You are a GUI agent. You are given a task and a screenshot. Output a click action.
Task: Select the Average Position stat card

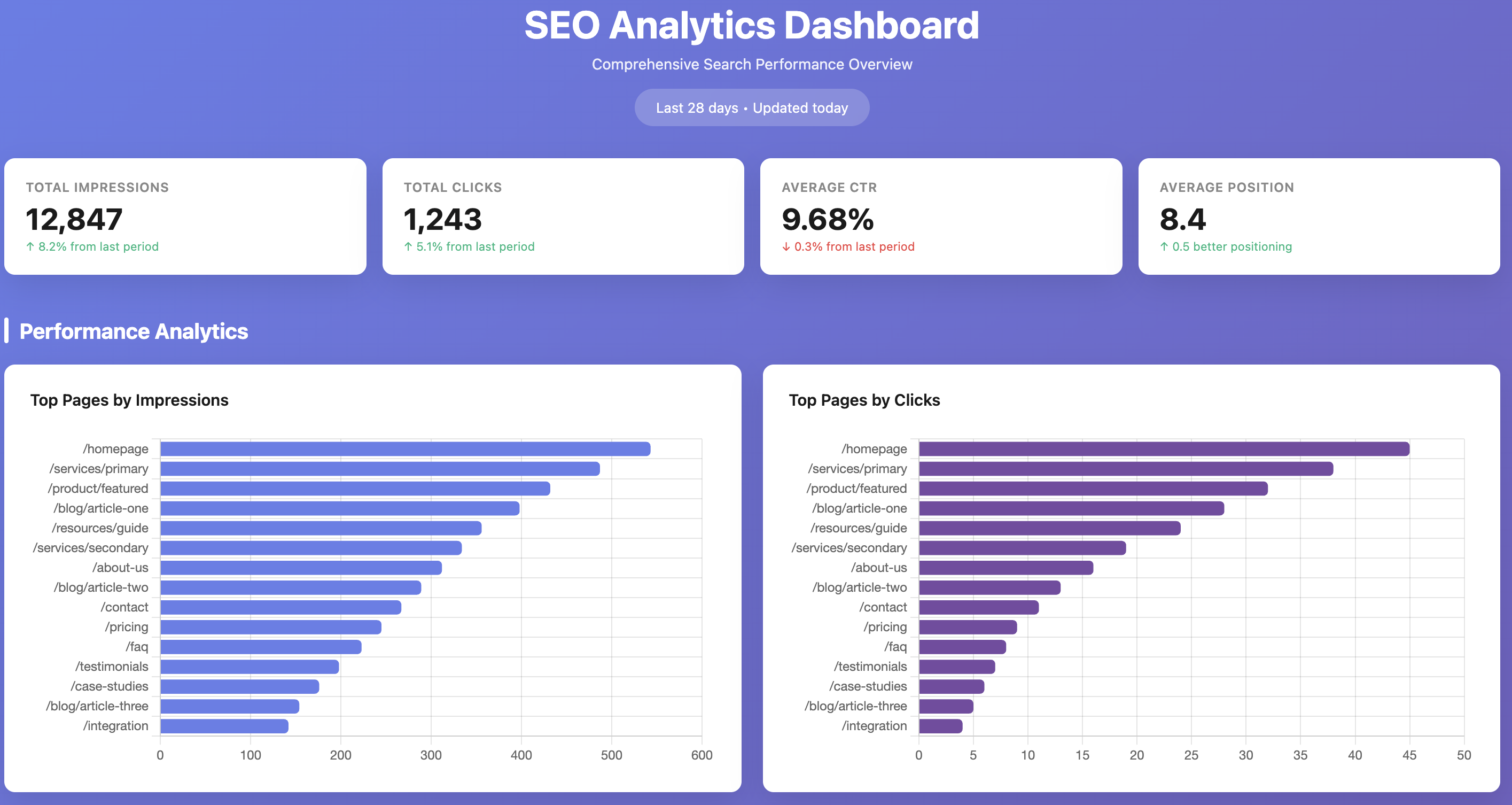pos(1318,217)
